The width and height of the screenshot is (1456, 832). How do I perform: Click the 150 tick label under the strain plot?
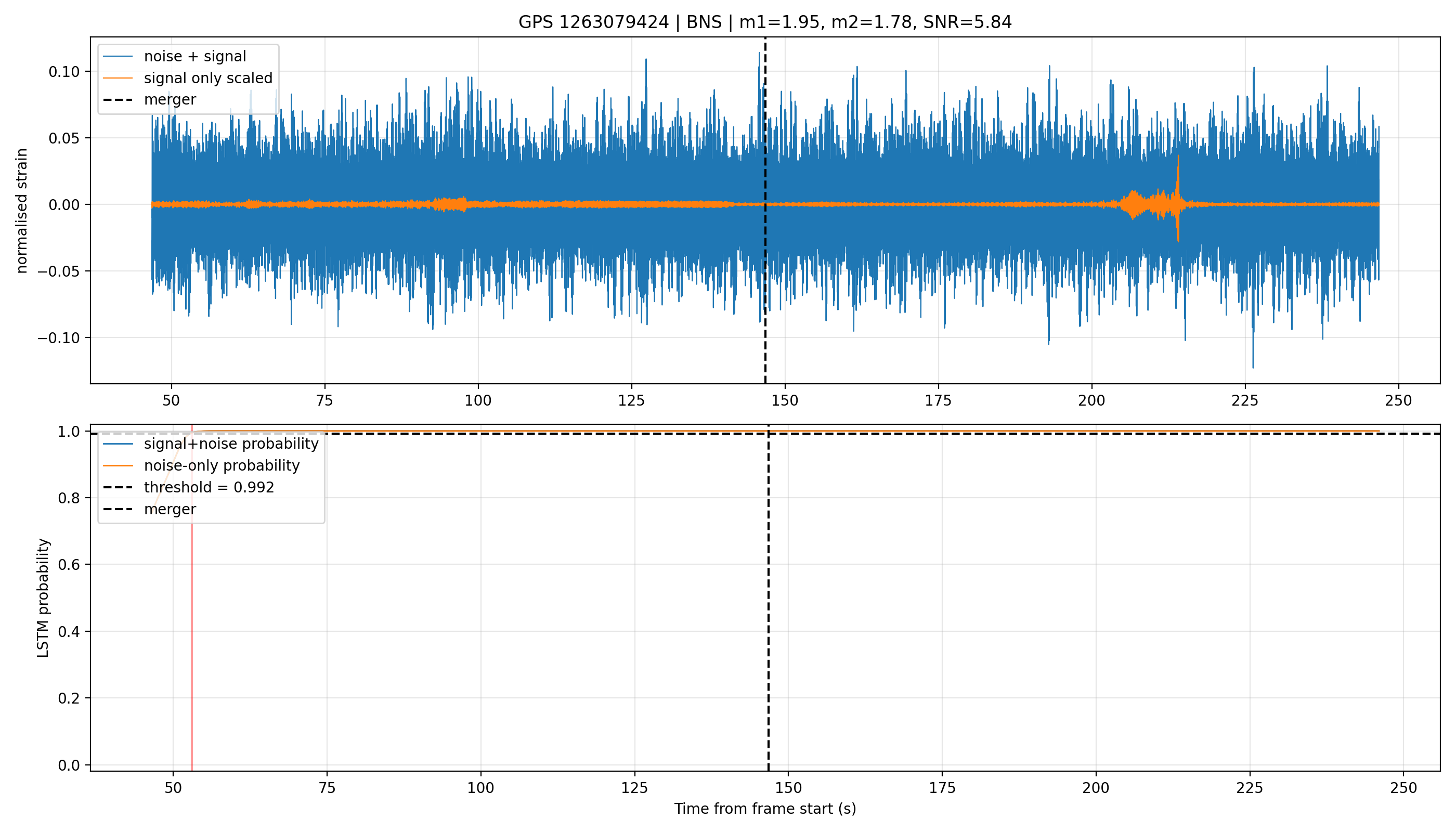click(785, 400)
